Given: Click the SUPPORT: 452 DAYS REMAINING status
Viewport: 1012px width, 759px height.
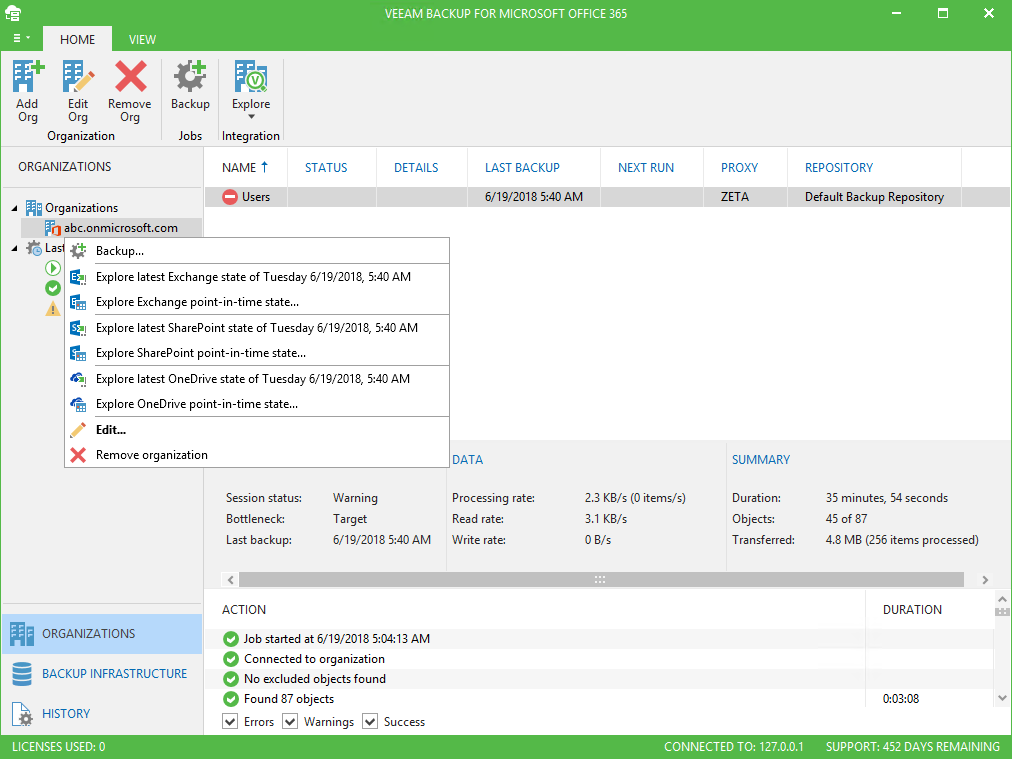Looking at the screenshot, I should point(913,747).
